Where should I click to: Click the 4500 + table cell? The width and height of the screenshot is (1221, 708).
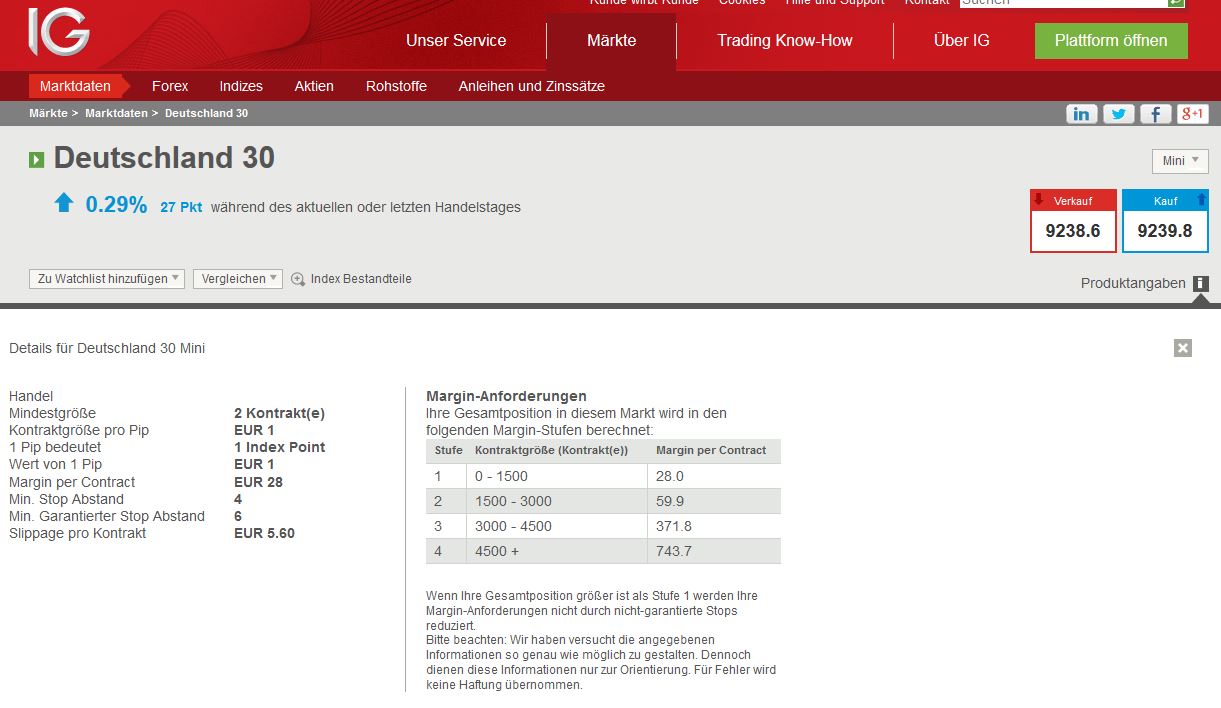pos(557,551)
